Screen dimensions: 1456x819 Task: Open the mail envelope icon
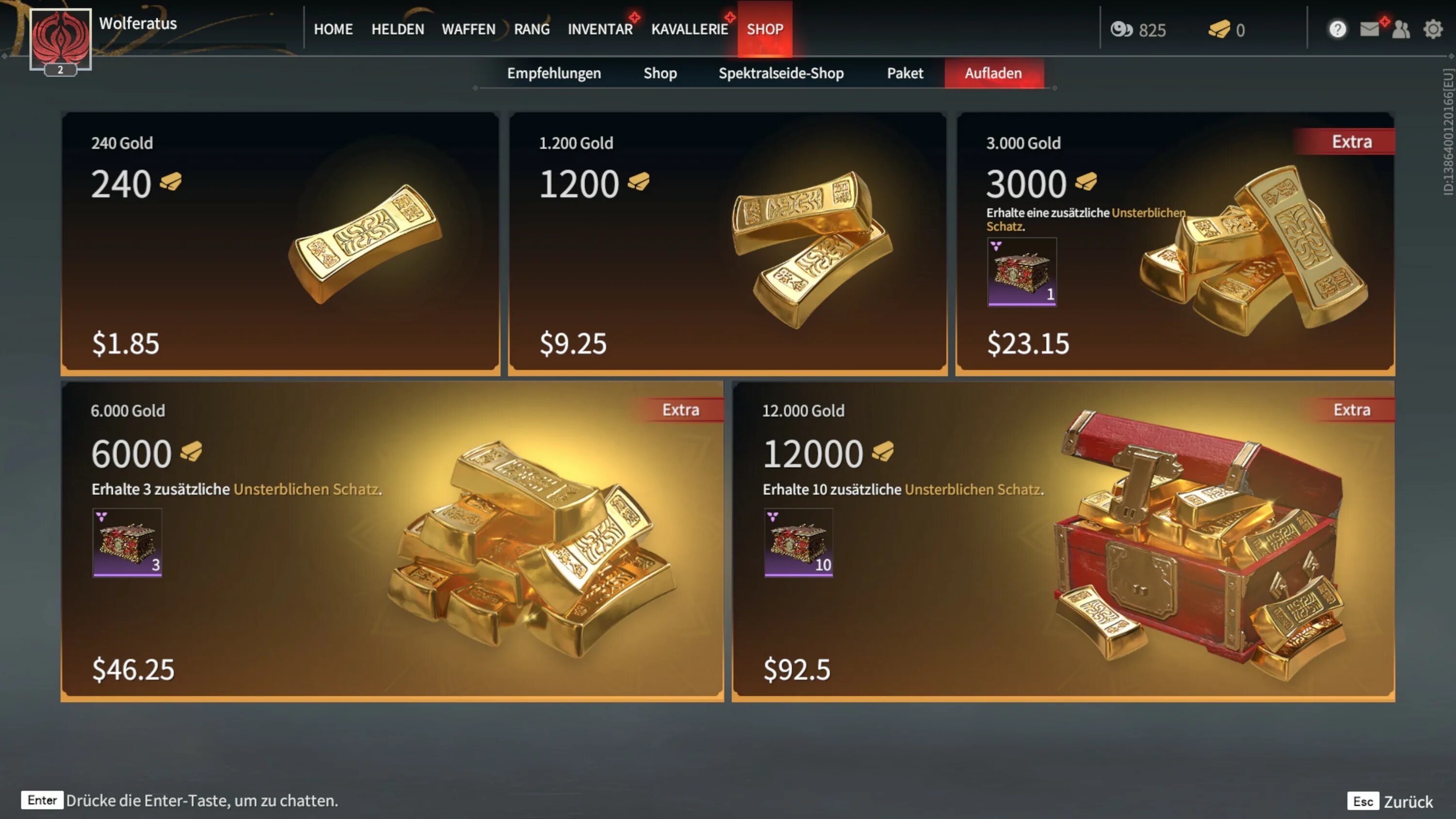pyautogui.click(x=1369, y=30)
